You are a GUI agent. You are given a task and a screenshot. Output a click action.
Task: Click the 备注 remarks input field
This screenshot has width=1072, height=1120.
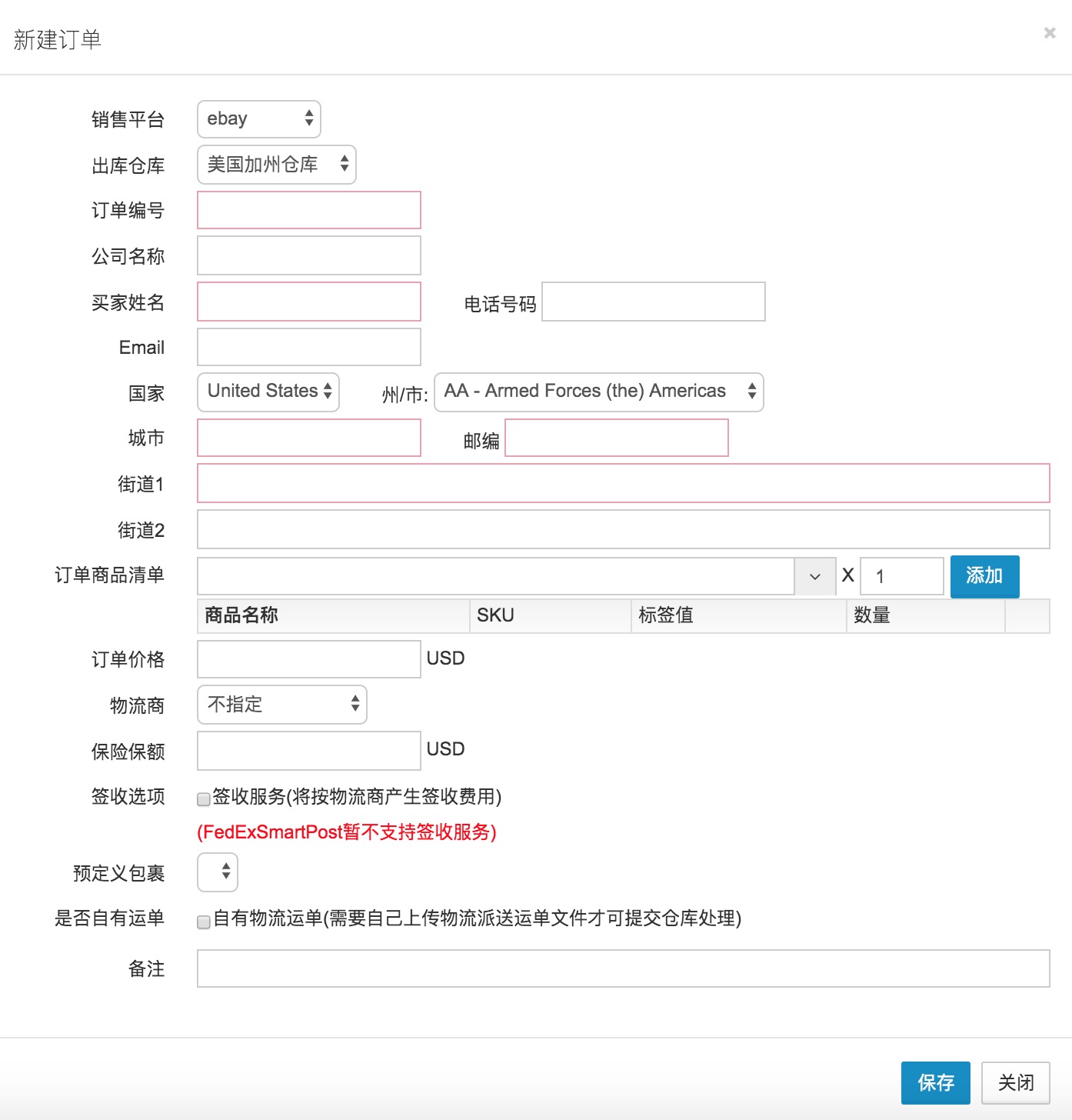click(623, 968)
